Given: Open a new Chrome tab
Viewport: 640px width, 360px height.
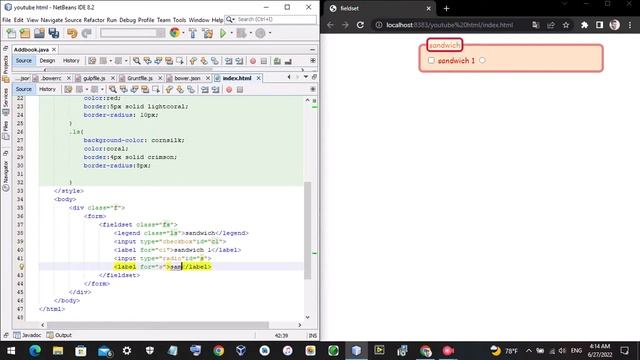Looking at the screenshot, I should click(x=446, y=8).
